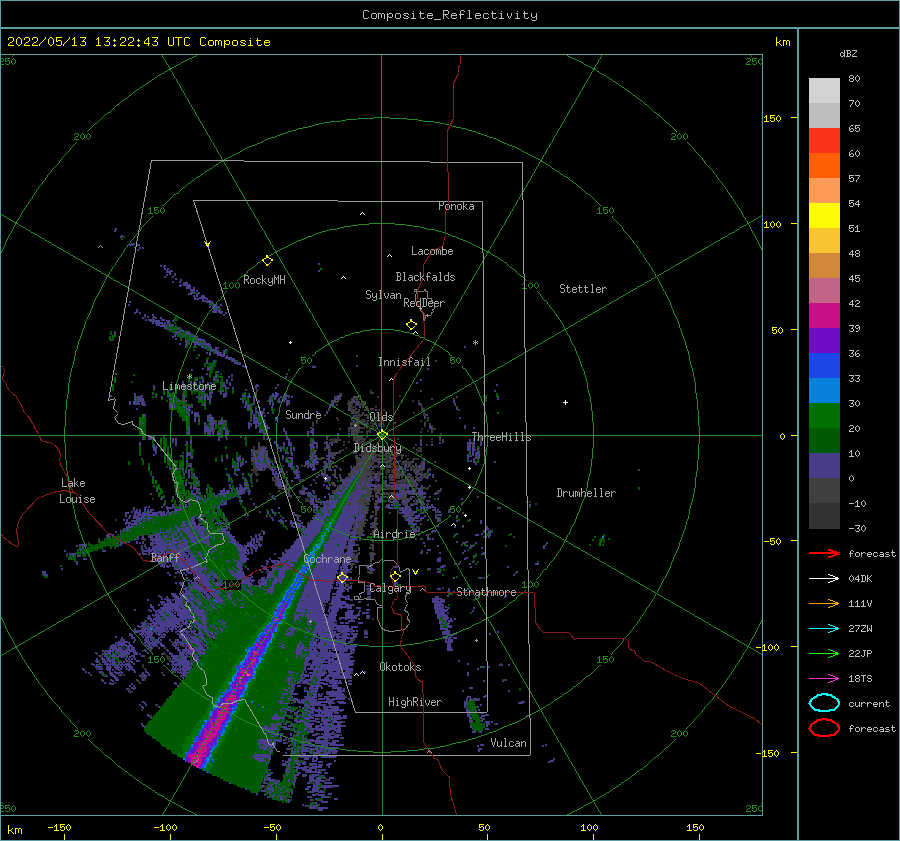Click the yellow diamond marker beside RockyMH
This screenshot has height=841, width=900.
pyautogui.click(x=267, y=261)
